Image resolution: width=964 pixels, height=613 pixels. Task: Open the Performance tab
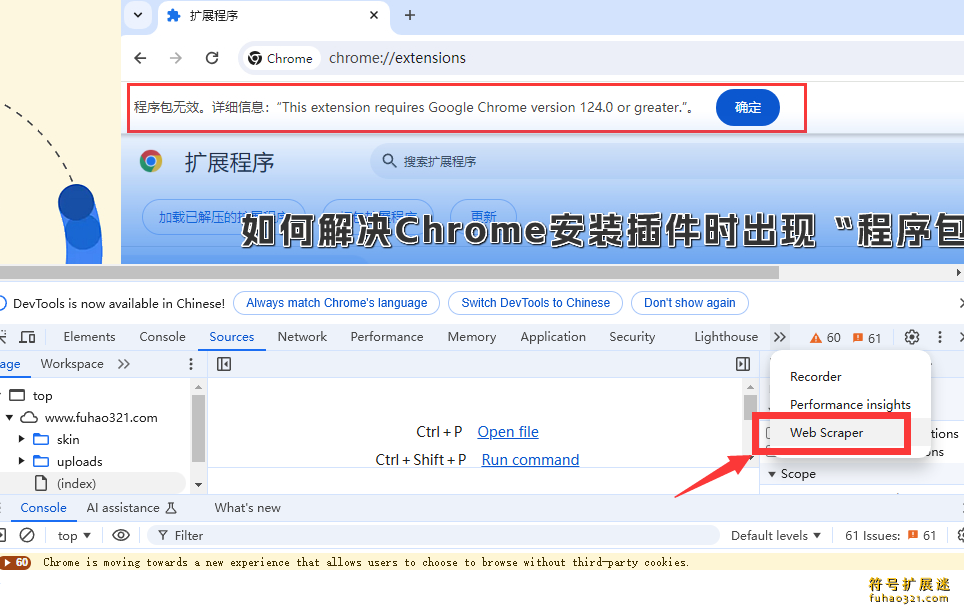tap(387, 337)
